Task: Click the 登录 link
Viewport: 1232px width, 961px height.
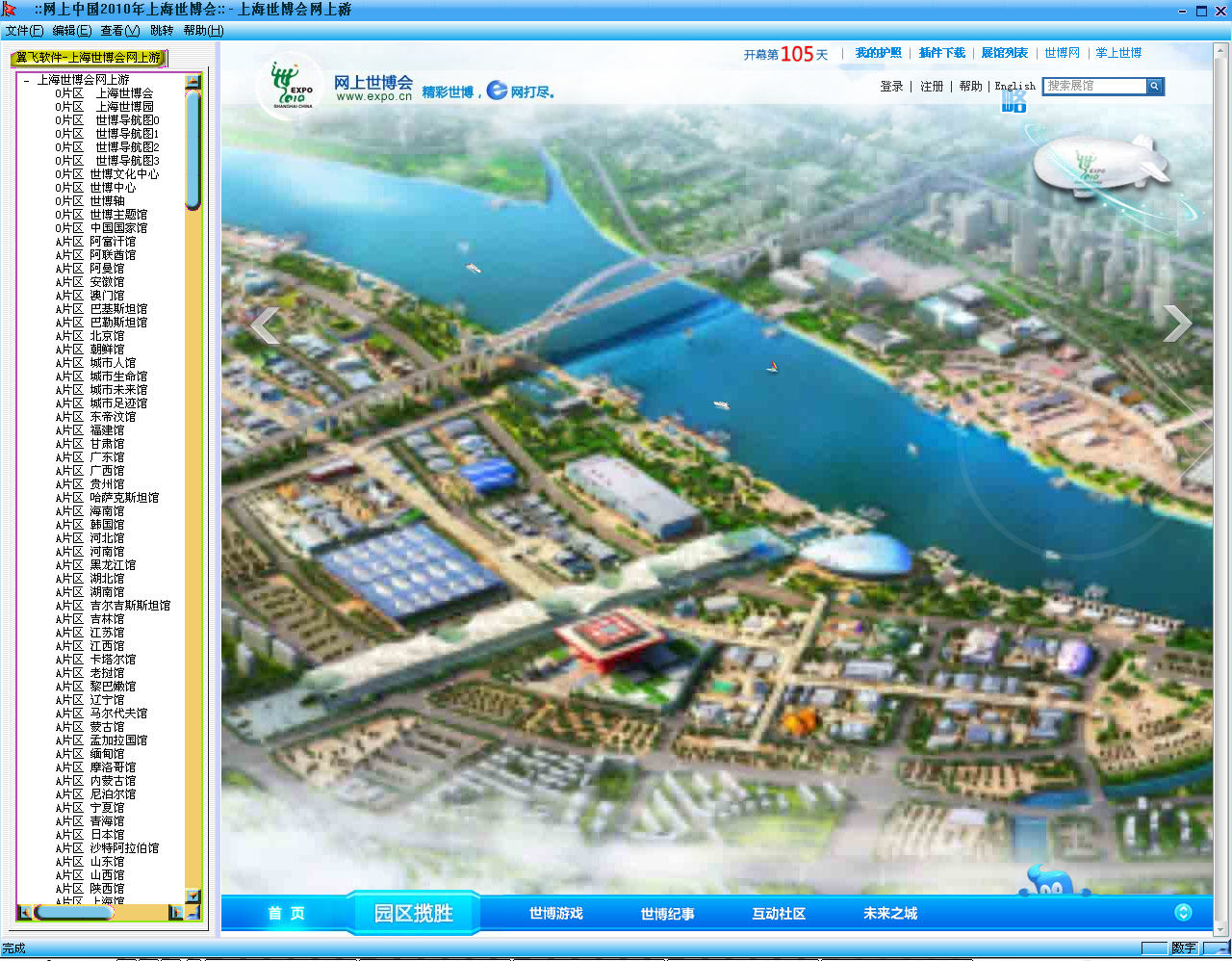Action: click(x=891, y=87)
